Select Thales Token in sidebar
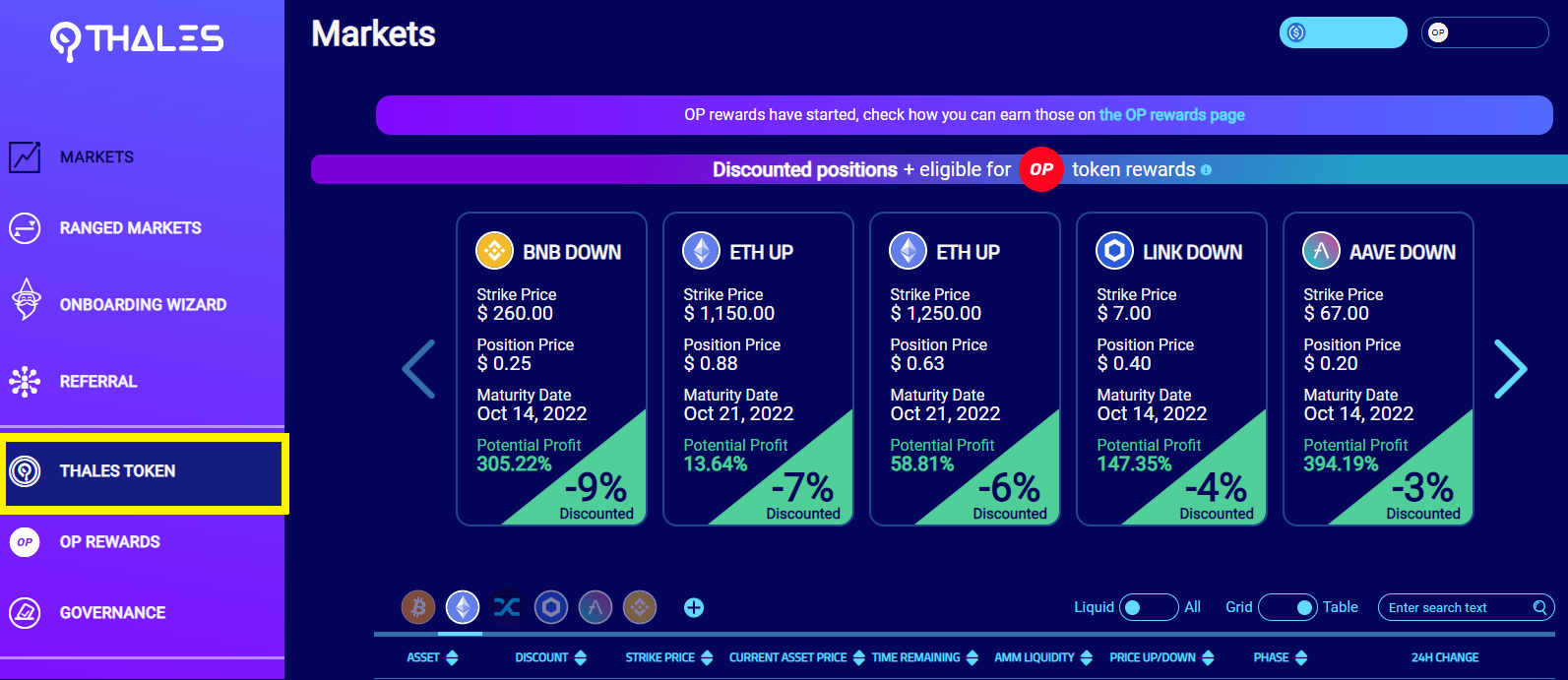 click(144, 472)
